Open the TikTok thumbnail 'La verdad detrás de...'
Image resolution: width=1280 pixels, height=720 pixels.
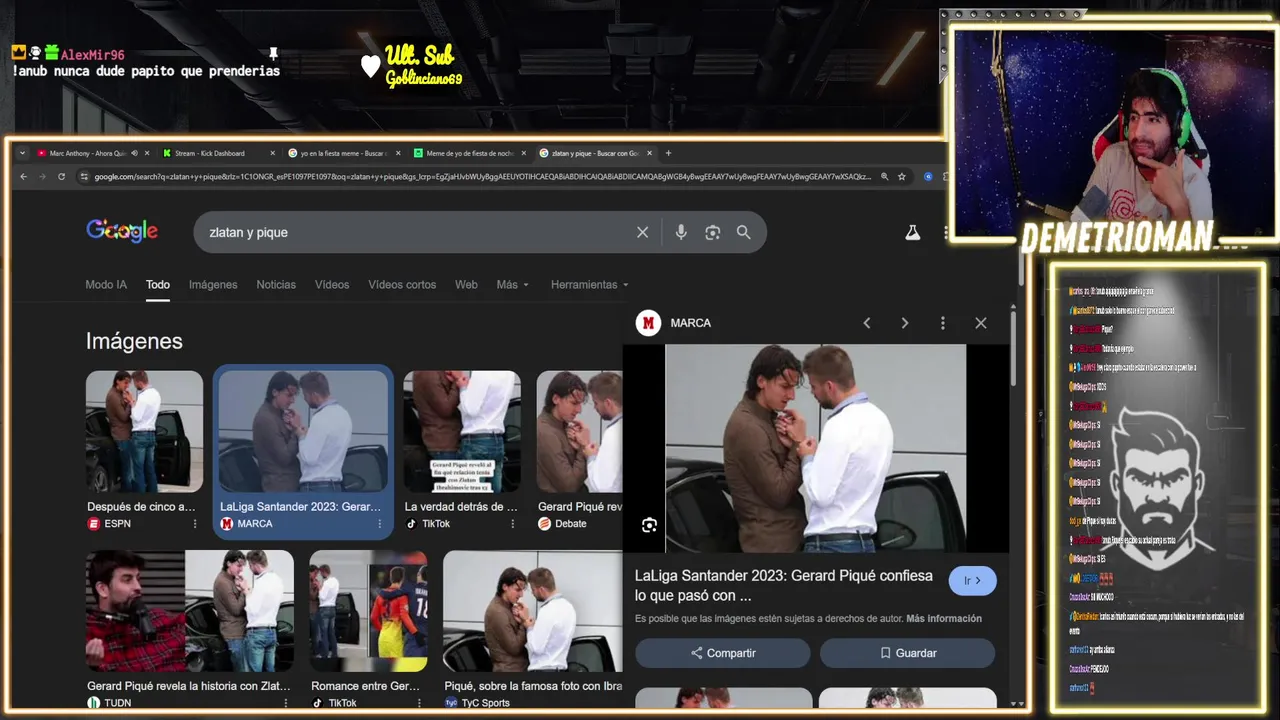click(x=462, y=431)
